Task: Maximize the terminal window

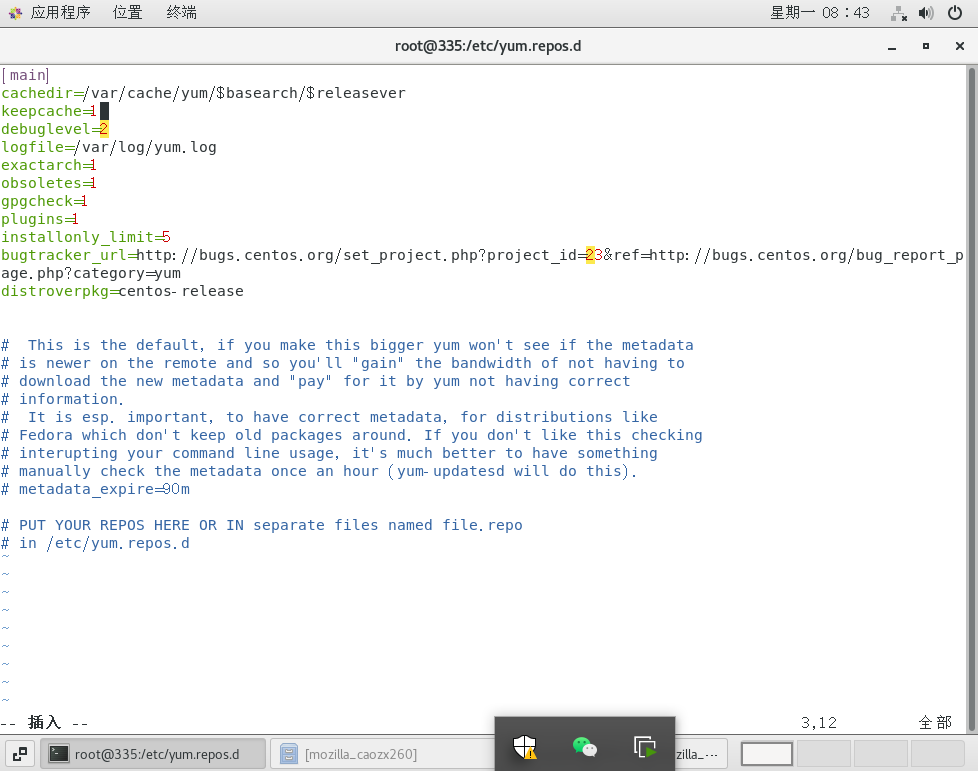Action: [x=926, y=46]
